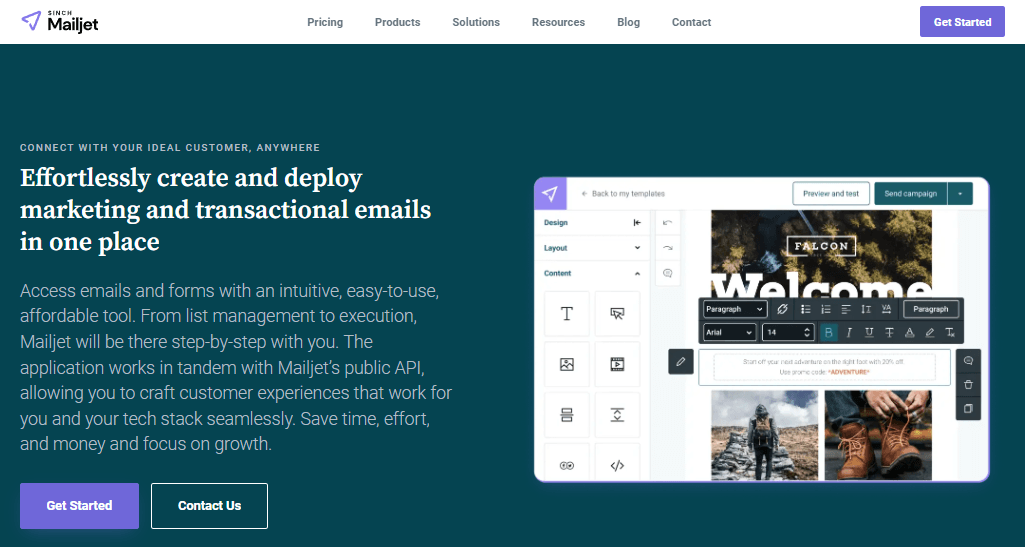
Task: Select the Image content block
Action: pyautogui.click(x=567, y=364)
